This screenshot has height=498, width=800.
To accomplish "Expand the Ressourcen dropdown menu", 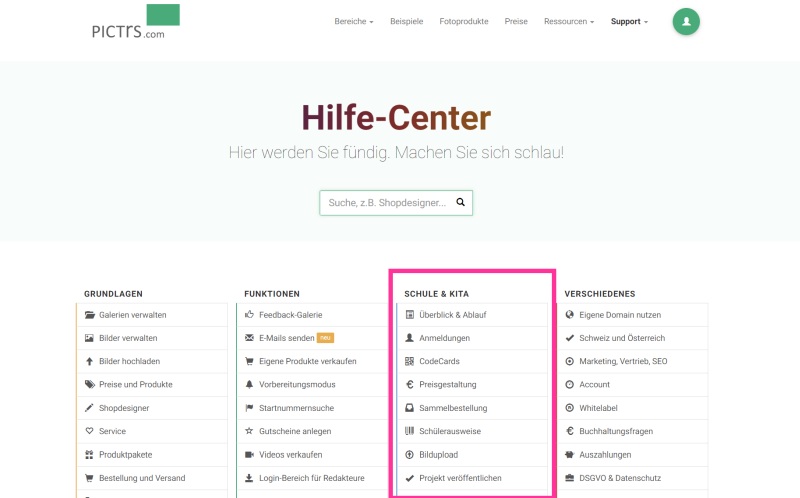I will [x=568, y=21].
